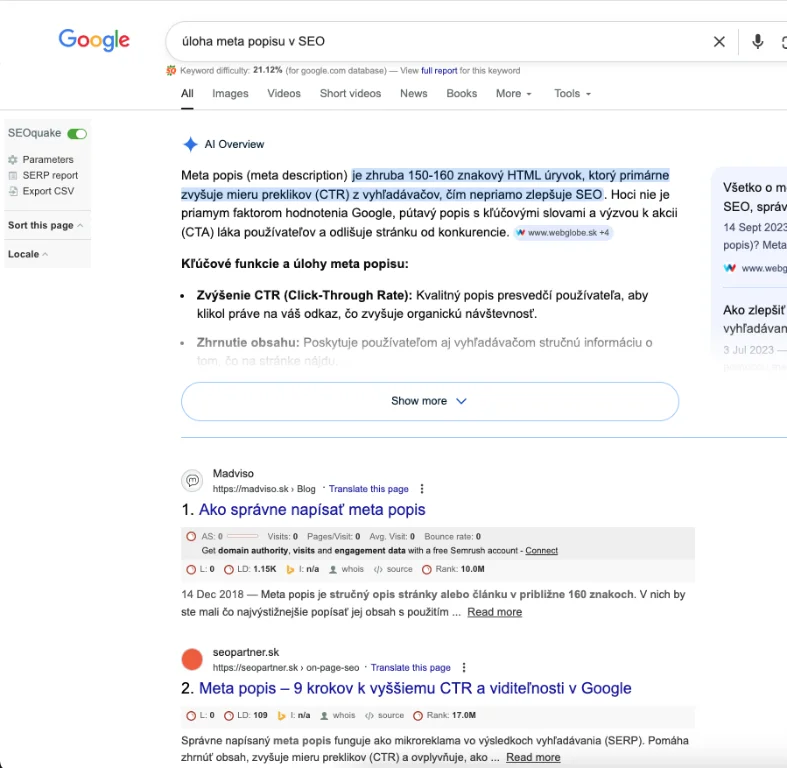787x768 pixels.
Task: Open the Madviso result's three-dot menu
Action: click(422, 489)
